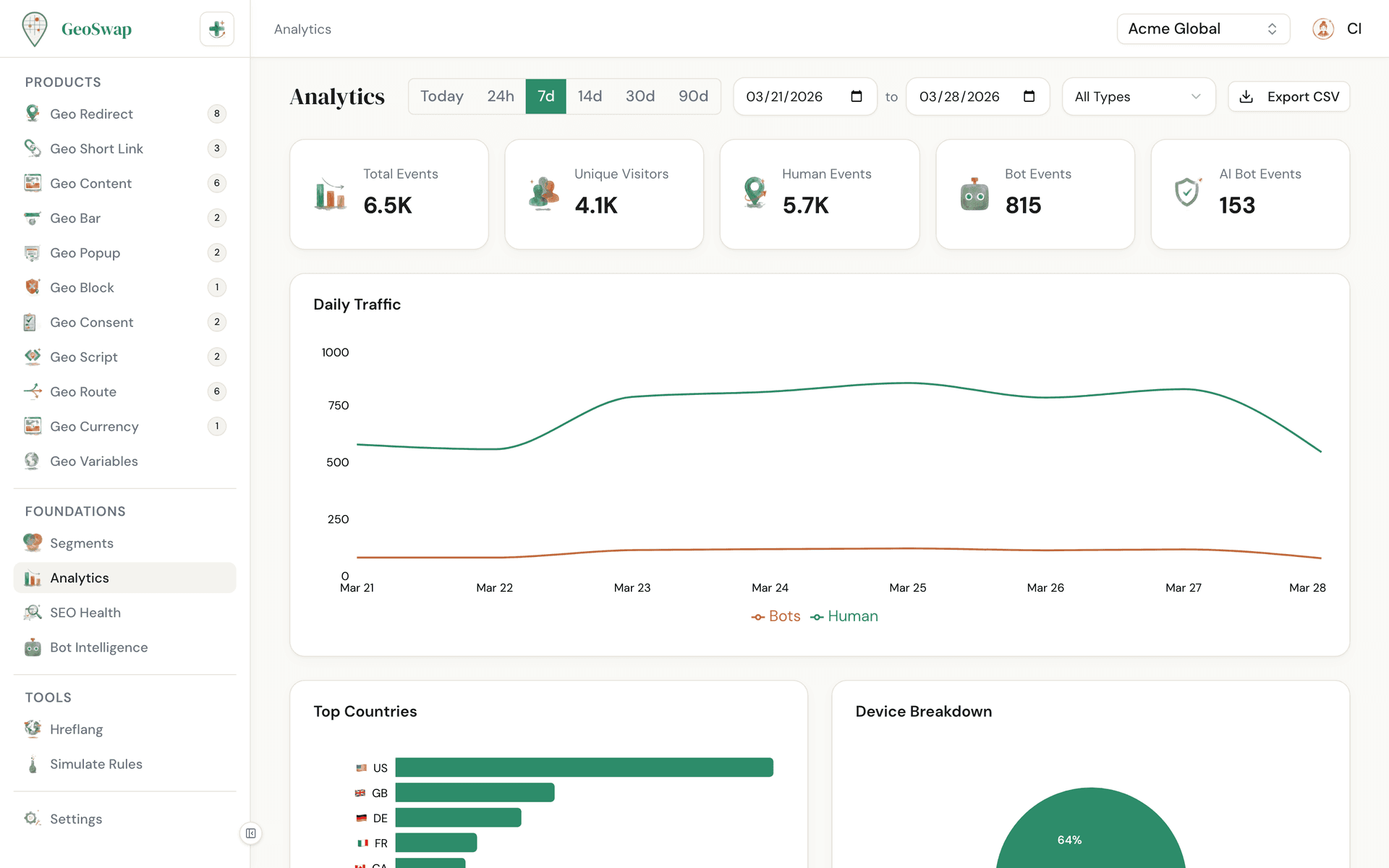Open the Acme Global organization selector
The image size is (1389, 868).
pos(1202,29)
